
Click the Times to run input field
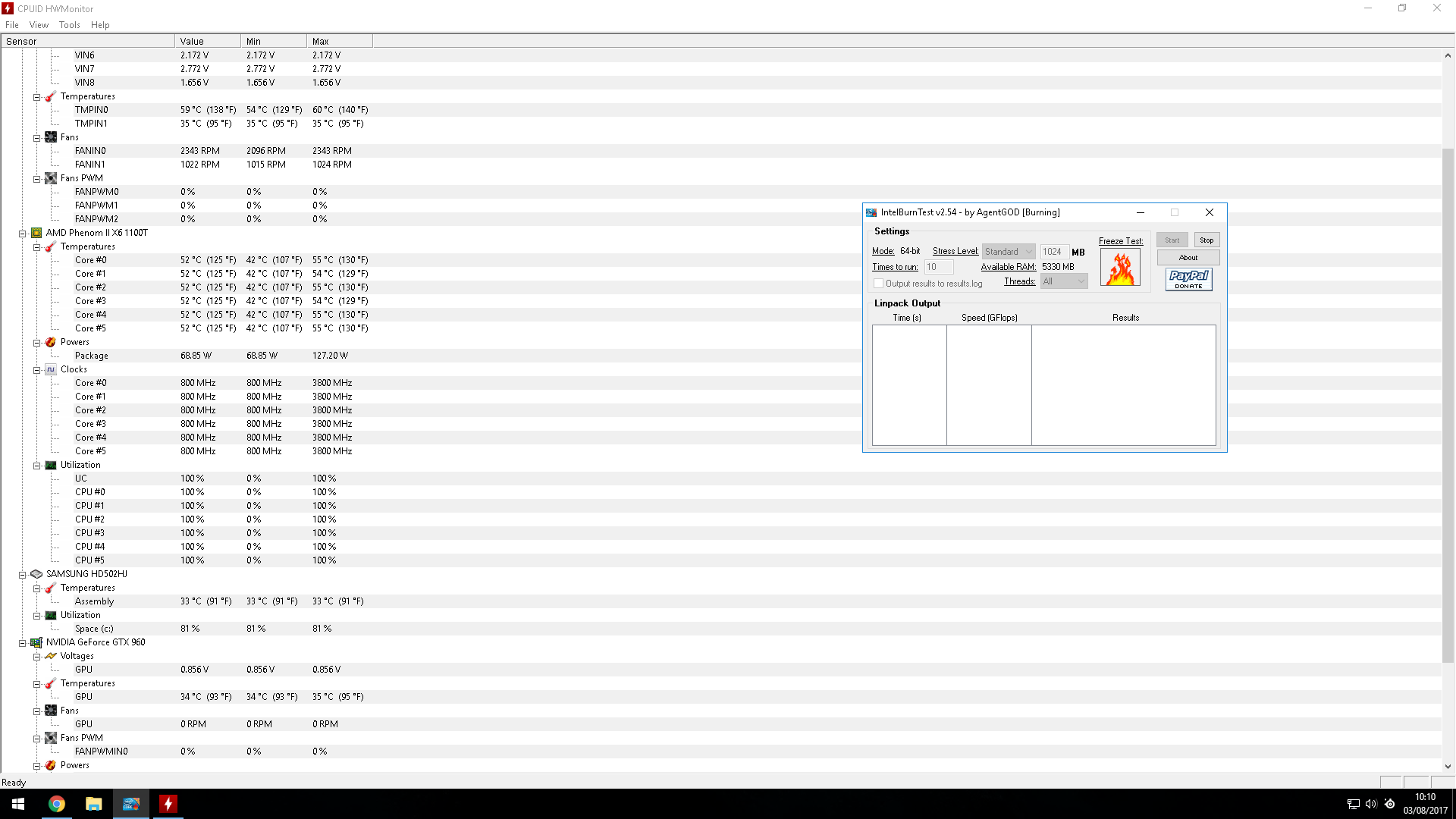pos(939,267)
